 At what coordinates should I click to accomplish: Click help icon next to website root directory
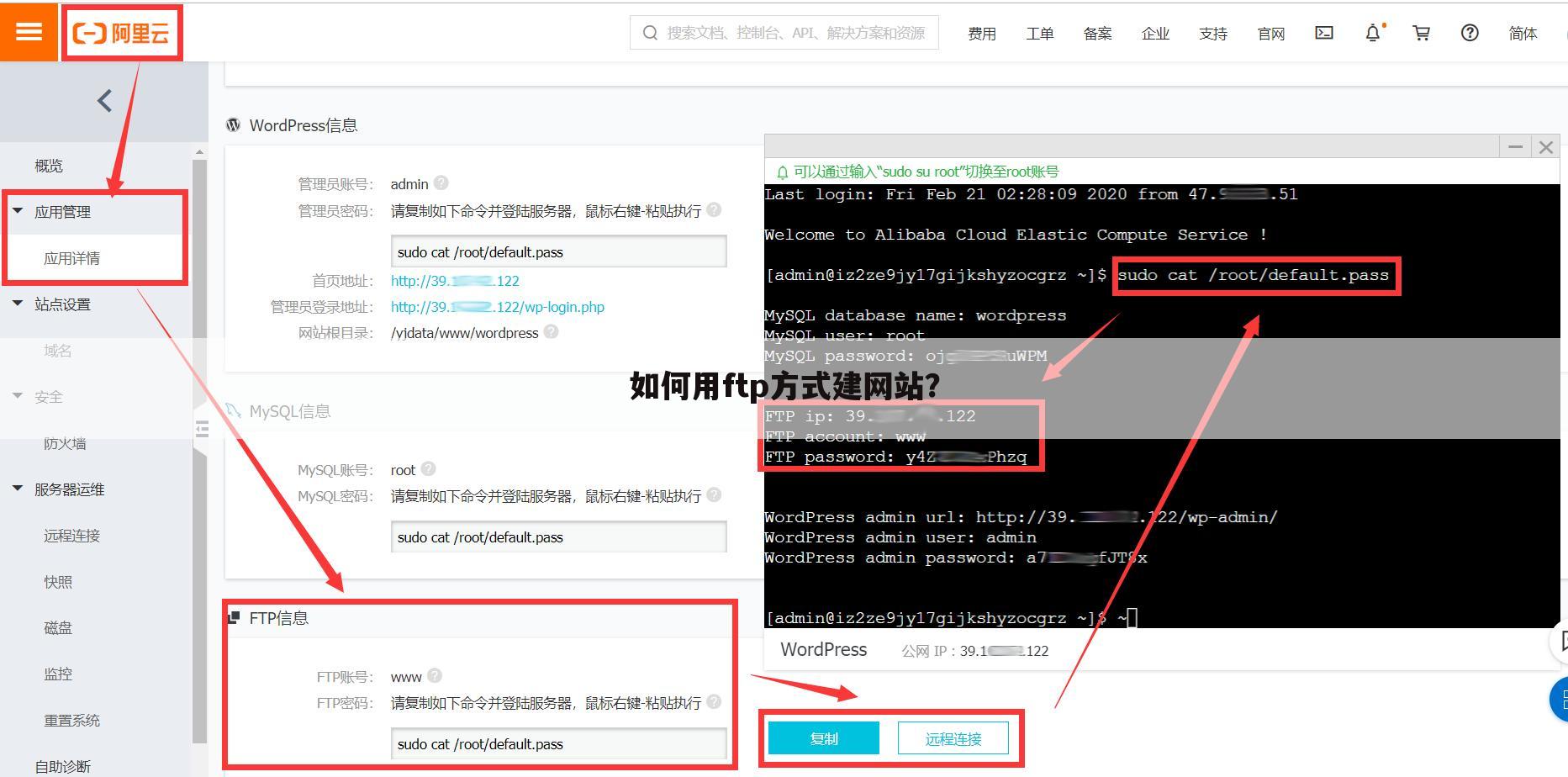click(x=551, y=331)
